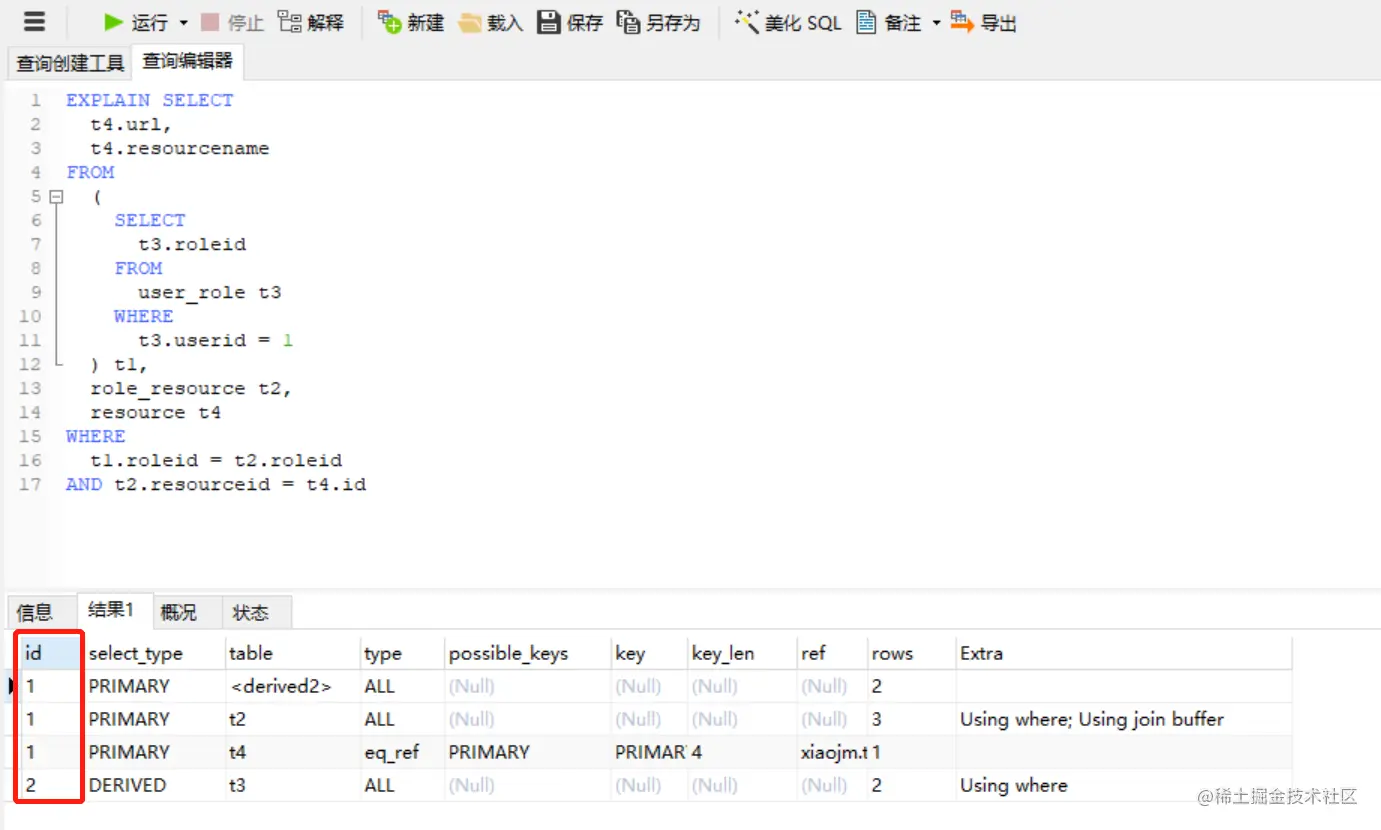Collapse the subquery fold marker on line 5
Image resolution: width=1381 pixels, height=830 pixels.
pyautogui.click(x=56, y=197)
